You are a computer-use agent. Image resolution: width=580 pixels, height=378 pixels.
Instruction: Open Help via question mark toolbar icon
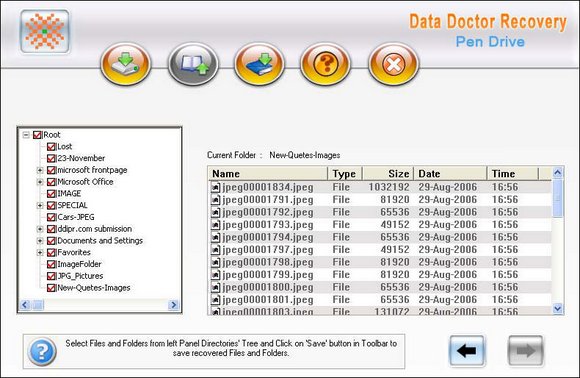tap(325, 64)
